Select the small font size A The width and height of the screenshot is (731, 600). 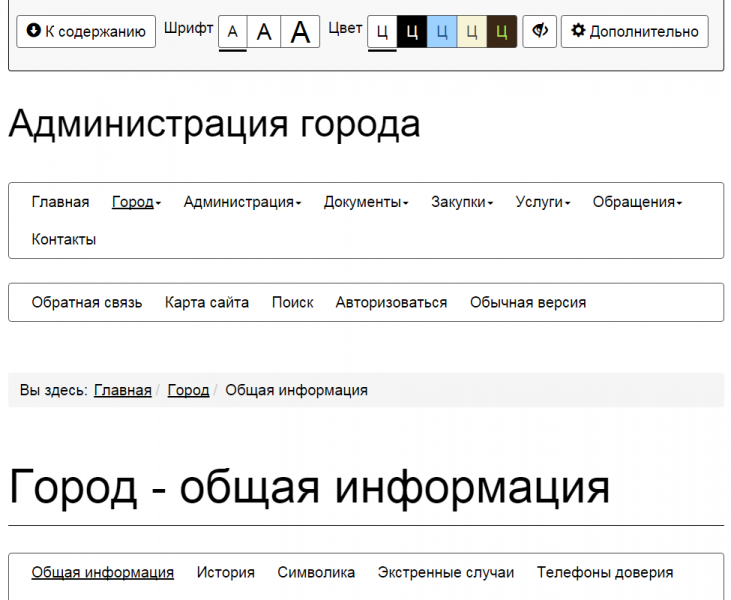click(x=233, y=32)
